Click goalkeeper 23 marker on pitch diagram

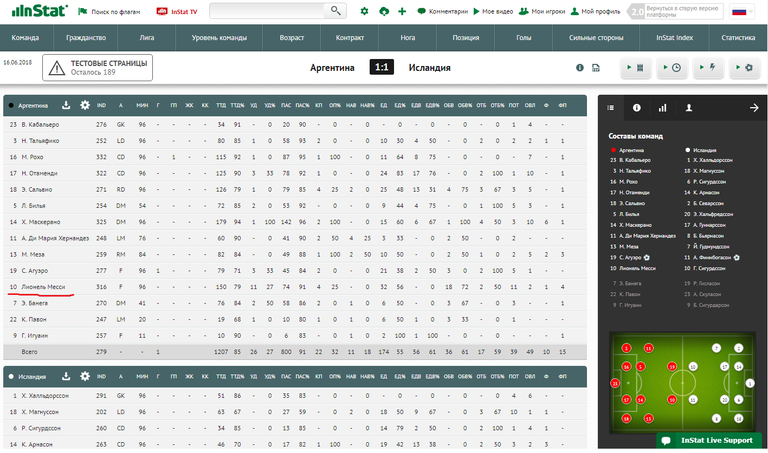(615, 383)
